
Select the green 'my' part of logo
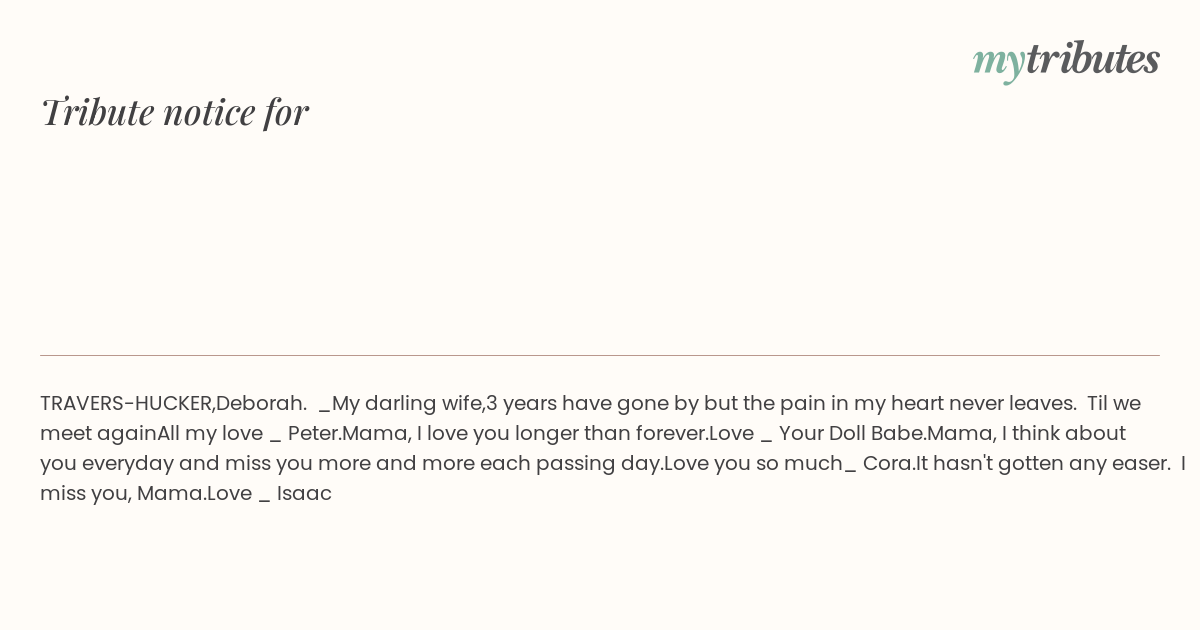click(x=999, y=63)
